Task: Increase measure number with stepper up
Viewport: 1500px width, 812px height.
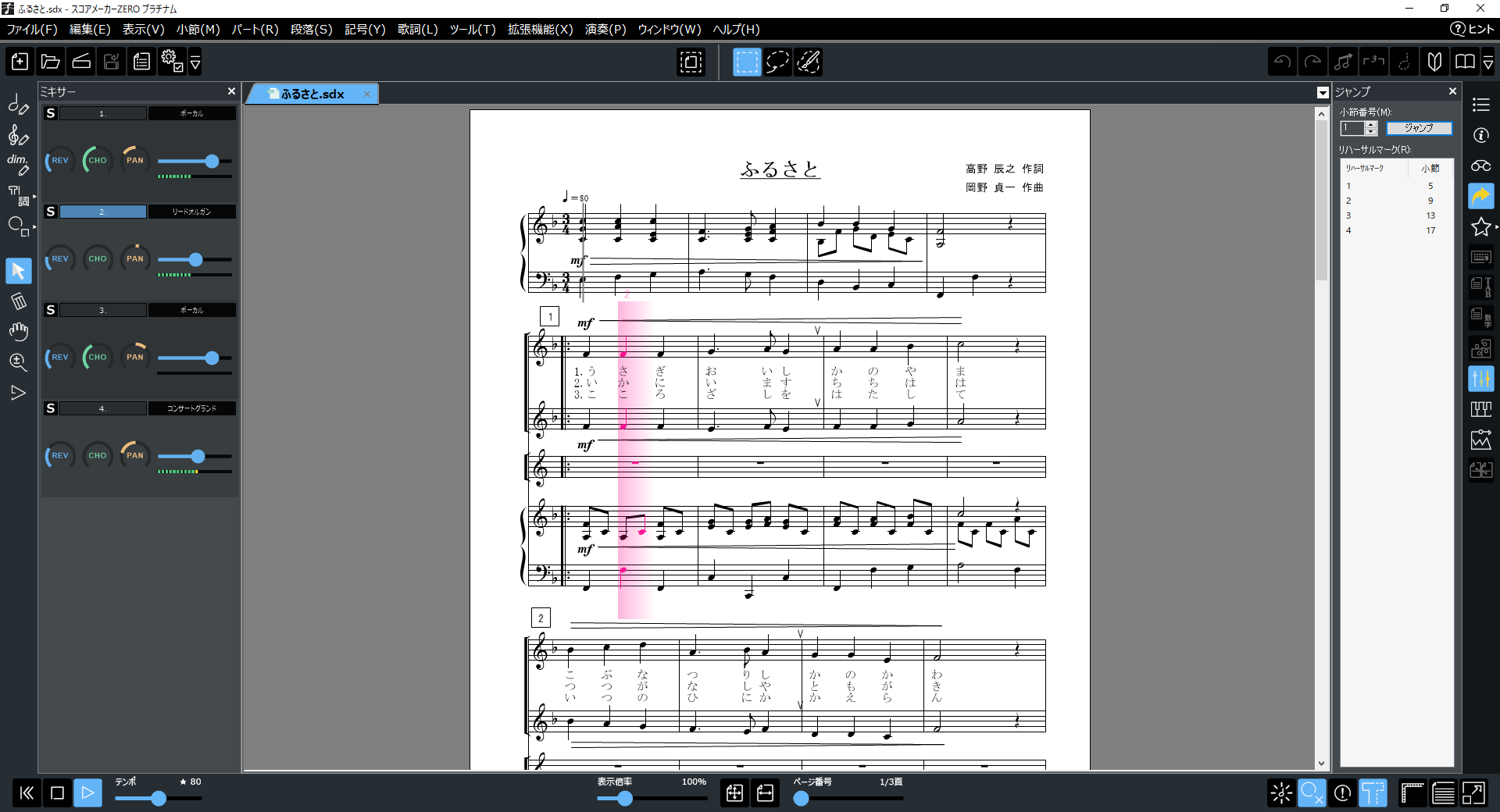Action: click(x=1370, y=125)
